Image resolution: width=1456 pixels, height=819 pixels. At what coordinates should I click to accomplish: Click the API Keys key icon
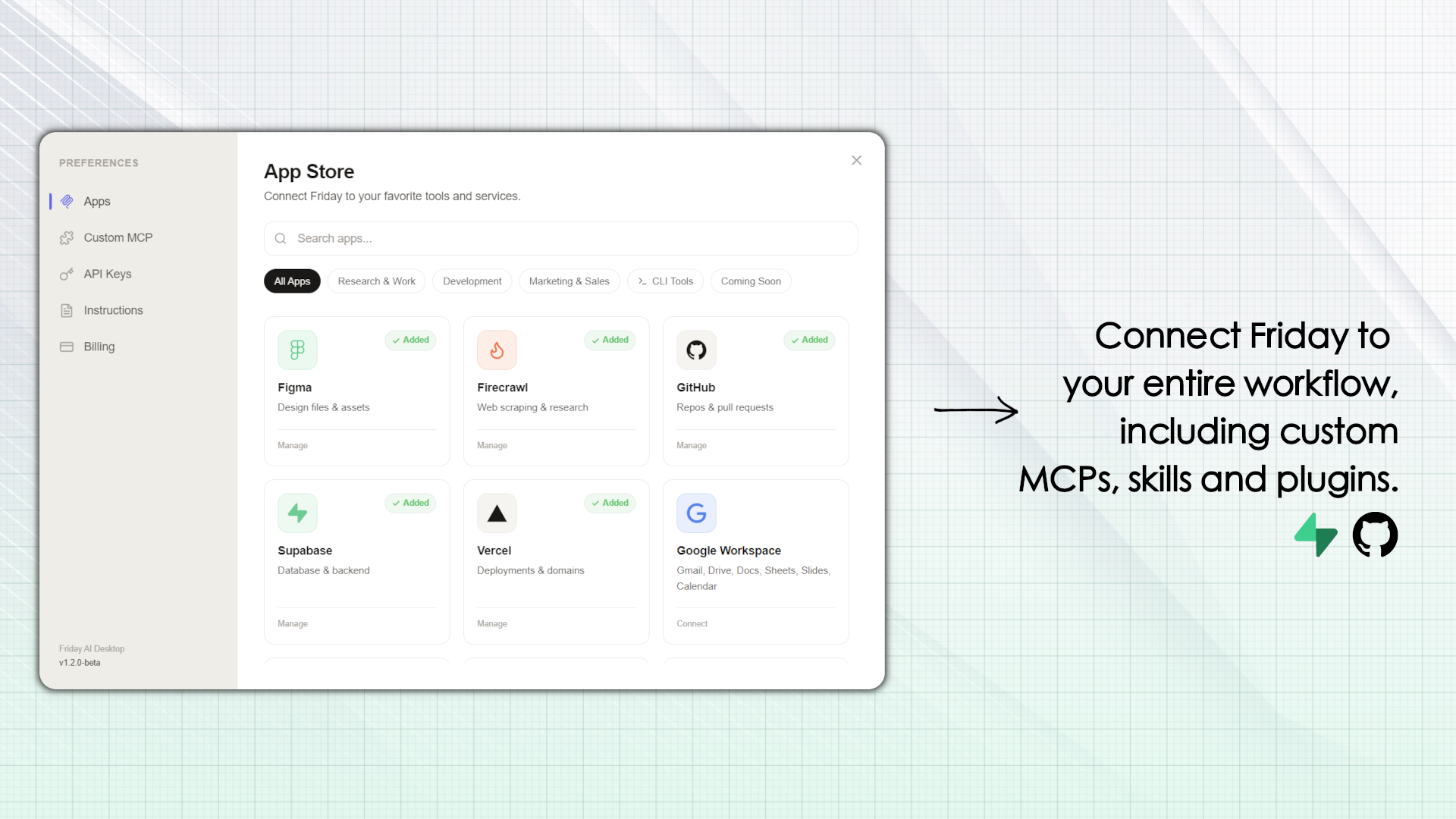click(x=67, y=274)
